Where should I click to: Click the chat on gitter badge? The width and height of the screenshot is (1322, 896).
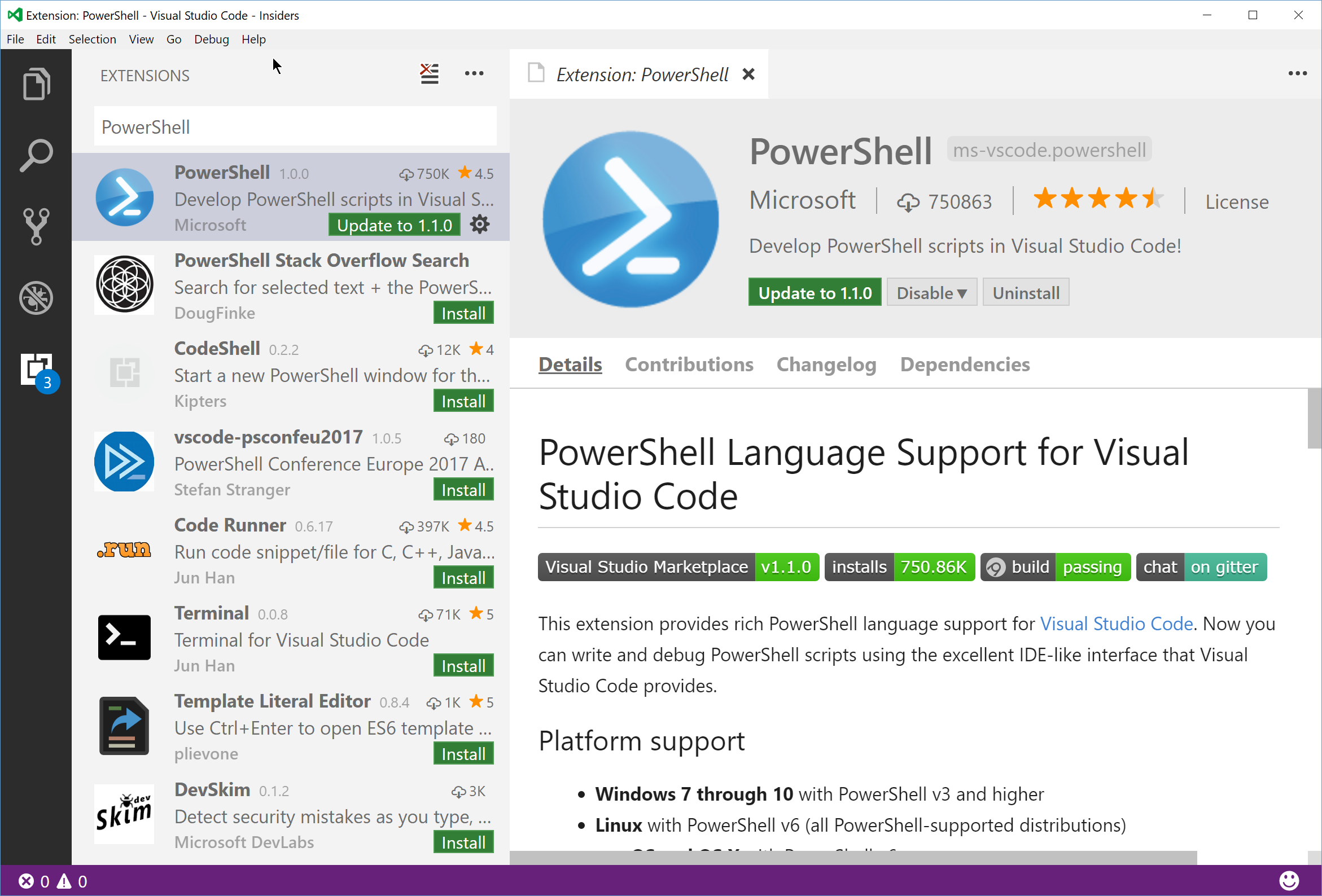click(1201, 567)
